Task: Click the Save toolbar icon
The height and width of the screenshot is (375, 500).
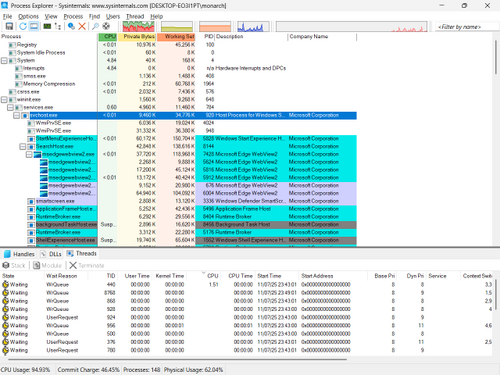Action: [x=9, y=26]
